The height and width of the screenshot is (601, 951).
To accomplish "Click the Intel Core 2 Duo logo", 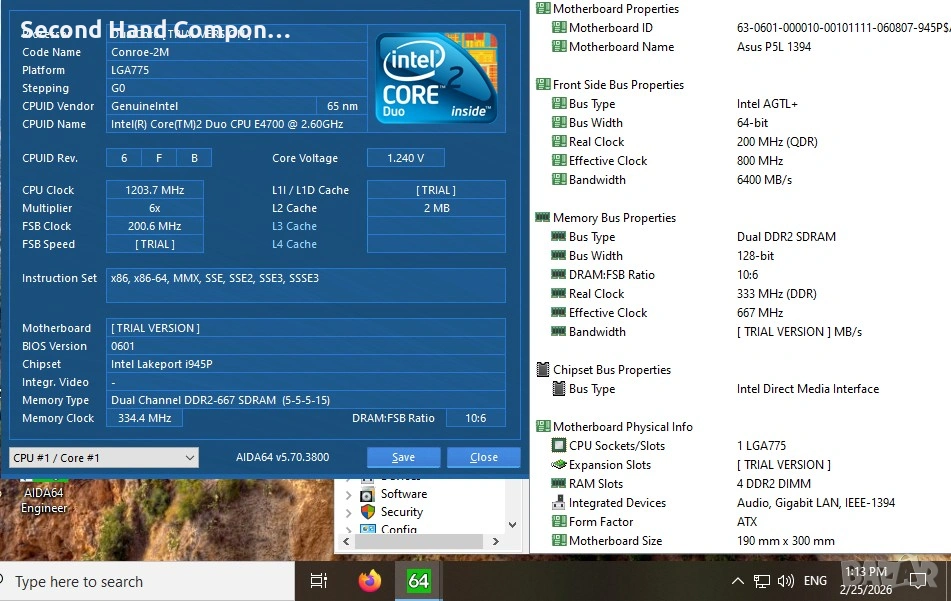I will coord(436,77).
